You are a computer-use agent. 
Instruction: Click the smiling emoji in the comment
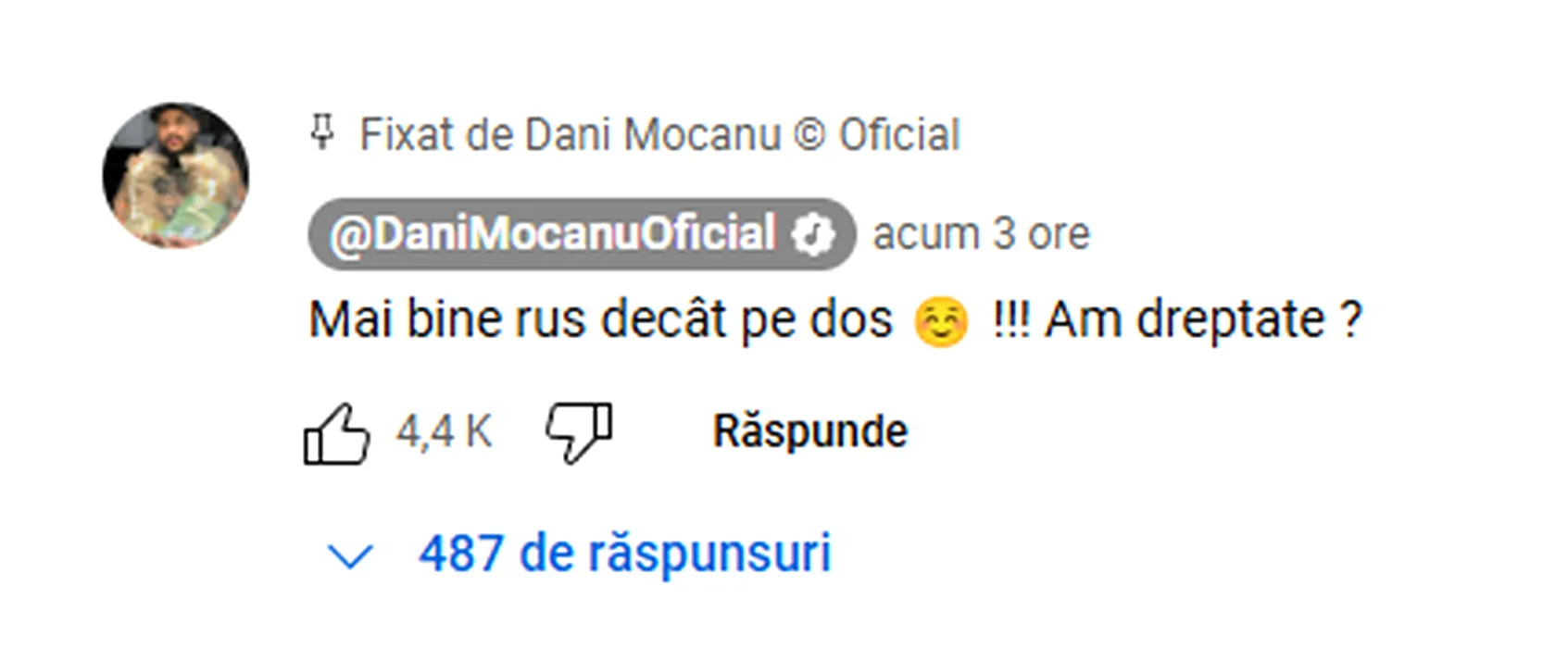tap(941, 322)
